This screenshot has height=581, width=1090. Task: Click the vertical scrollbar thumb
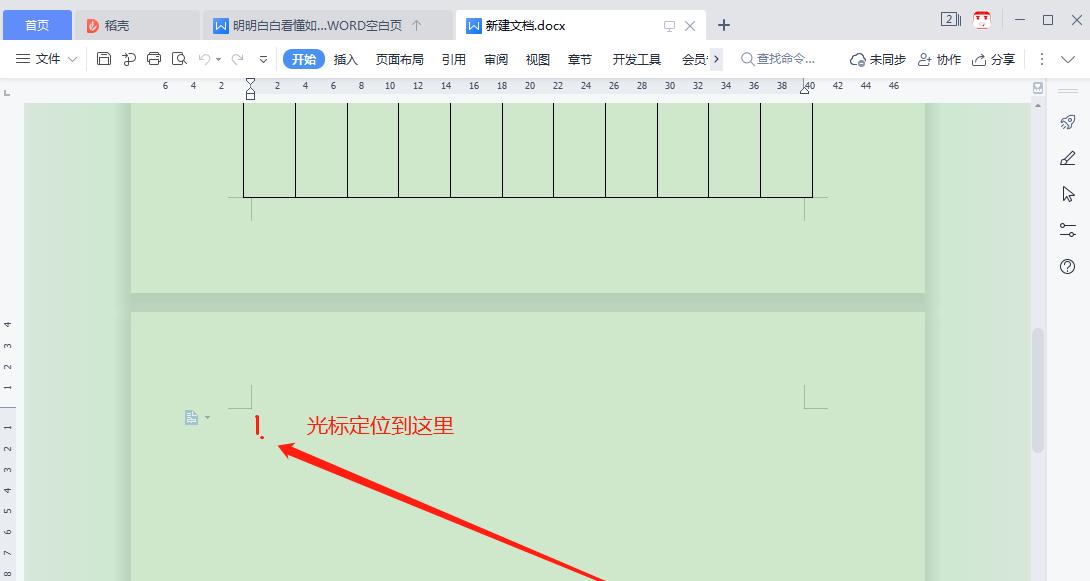pyautogui.click(x=1038, y=390)
